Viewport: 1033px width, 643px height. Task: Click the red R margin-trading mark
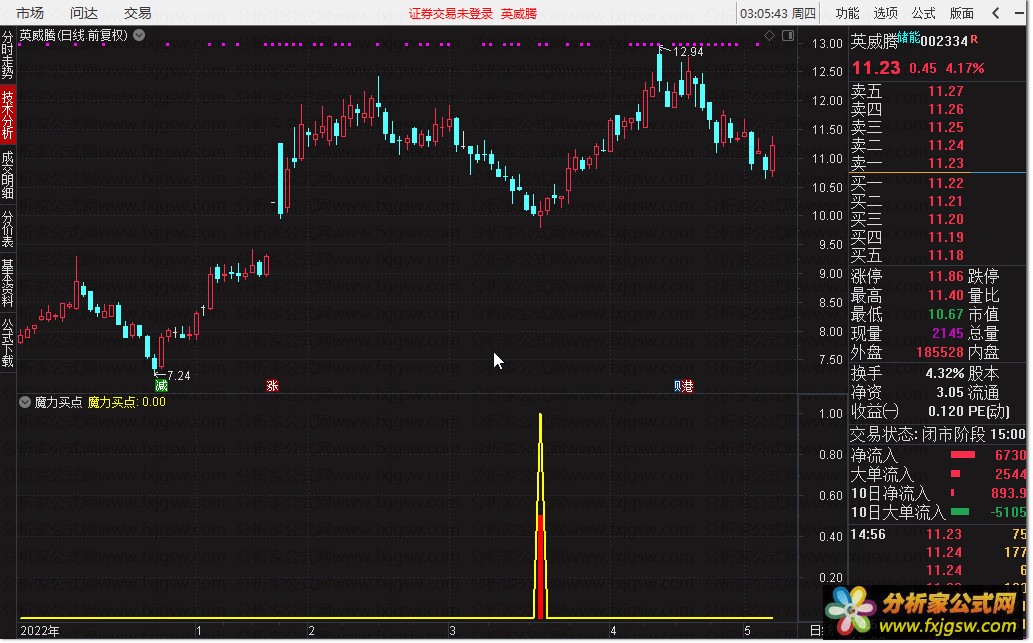974,40
